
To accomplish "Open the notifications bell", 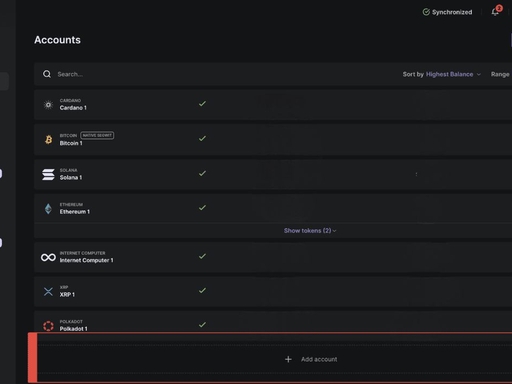I will pos(495,12).
